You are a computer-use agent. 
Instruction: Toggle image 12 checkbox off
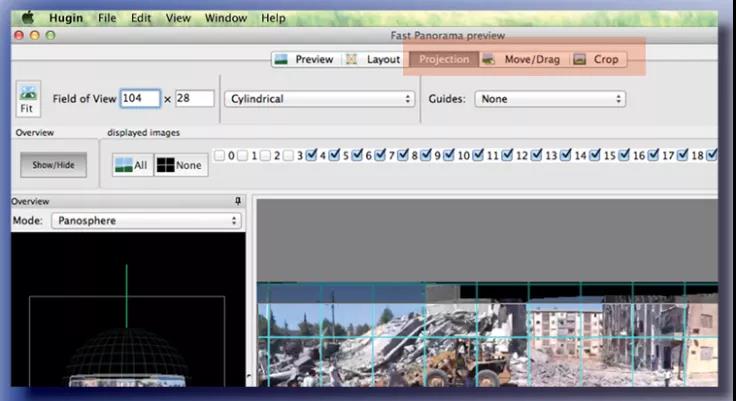[506, 155]
